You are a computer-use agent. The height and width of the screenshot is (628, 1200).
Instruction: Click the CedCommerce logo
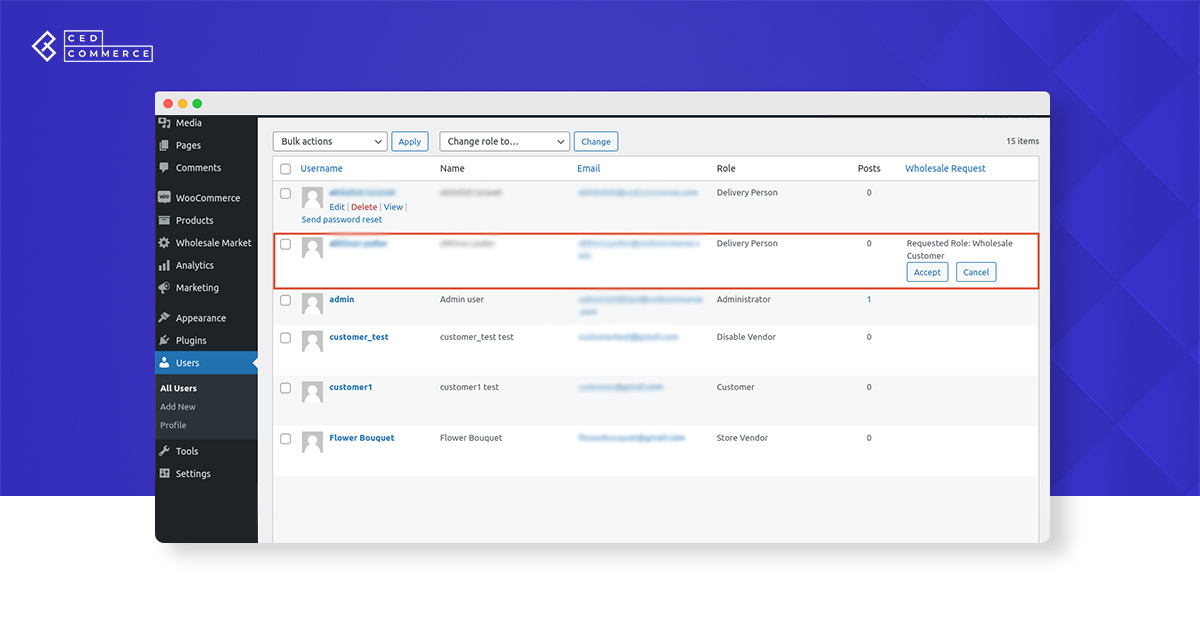tap(92, 47)
